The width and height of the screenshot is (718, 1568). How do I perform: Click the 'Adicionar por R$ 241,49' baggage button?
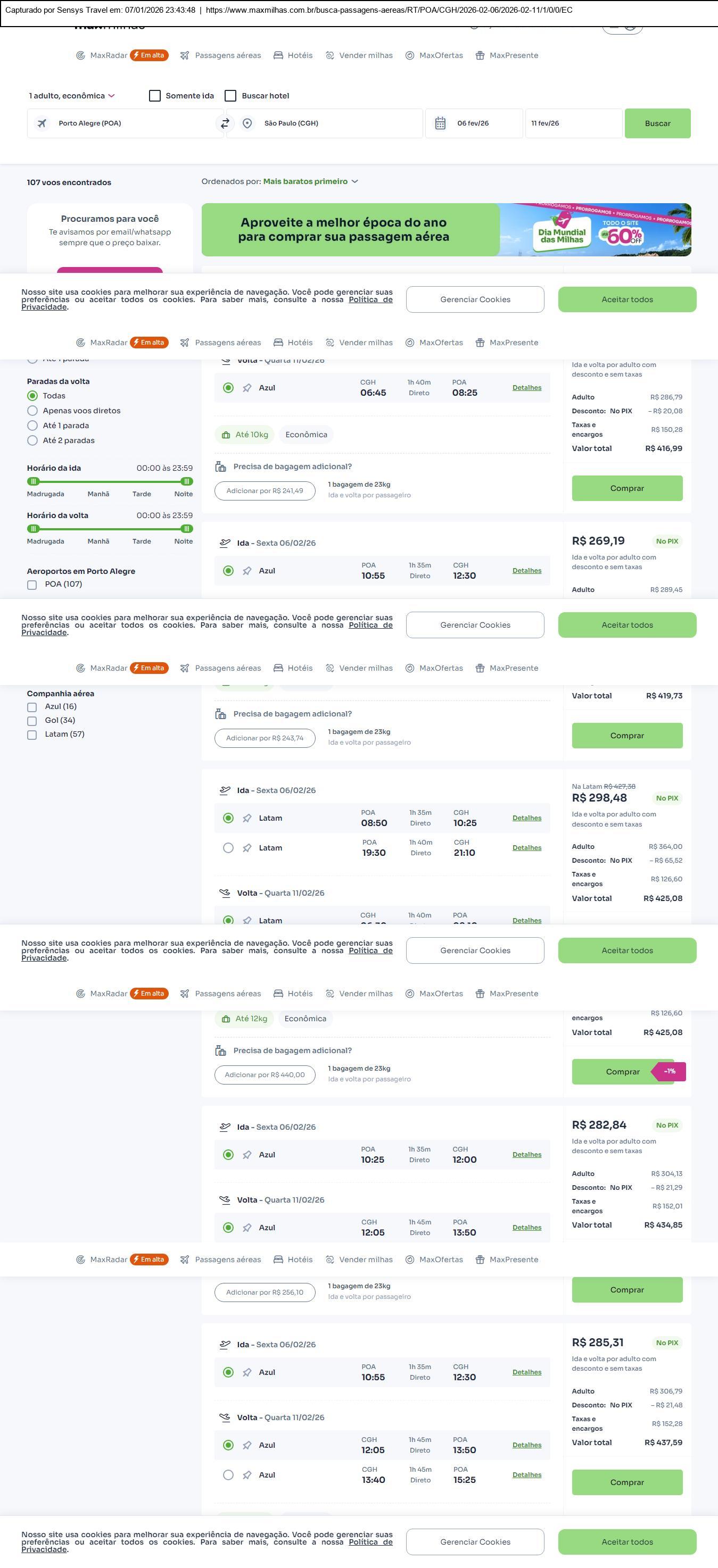coord(265,491)
